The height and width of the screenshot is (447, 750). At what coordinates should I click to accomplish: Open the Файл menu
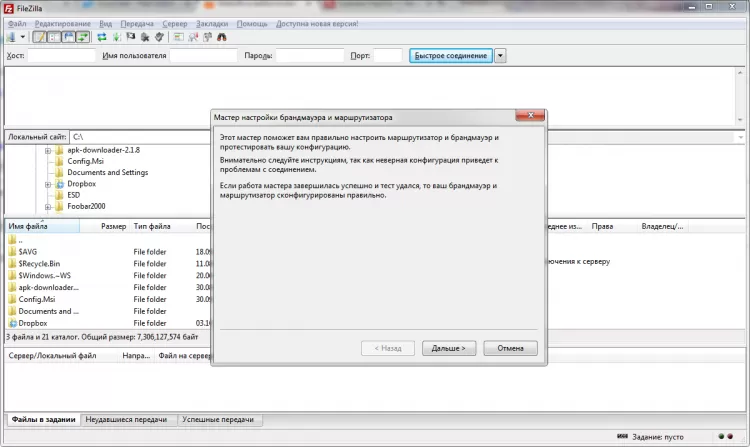coord(17,23)
